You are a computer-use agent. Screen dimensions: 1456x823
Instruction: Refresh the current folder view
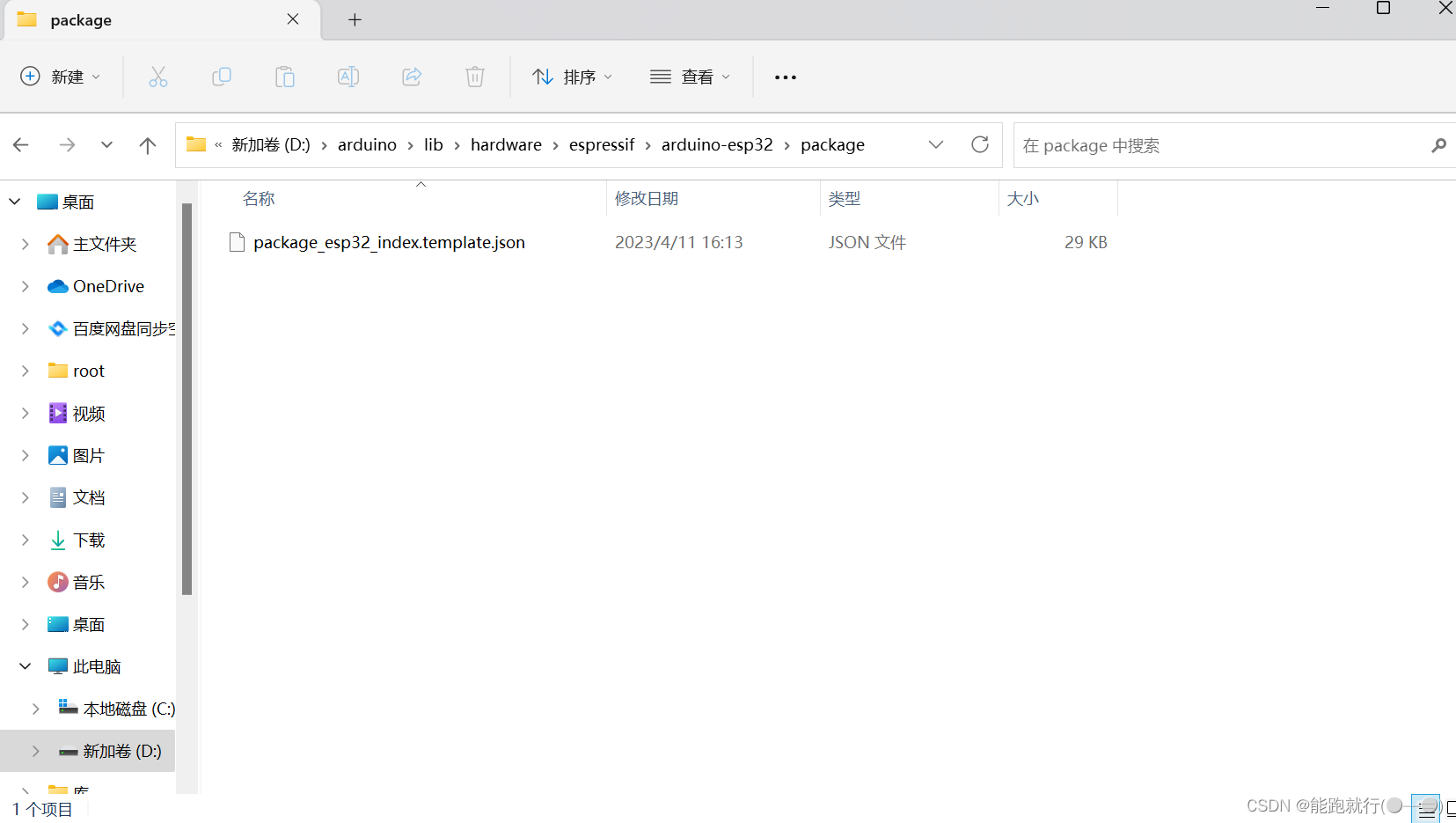pyautogui.click(x=980, y=144)
